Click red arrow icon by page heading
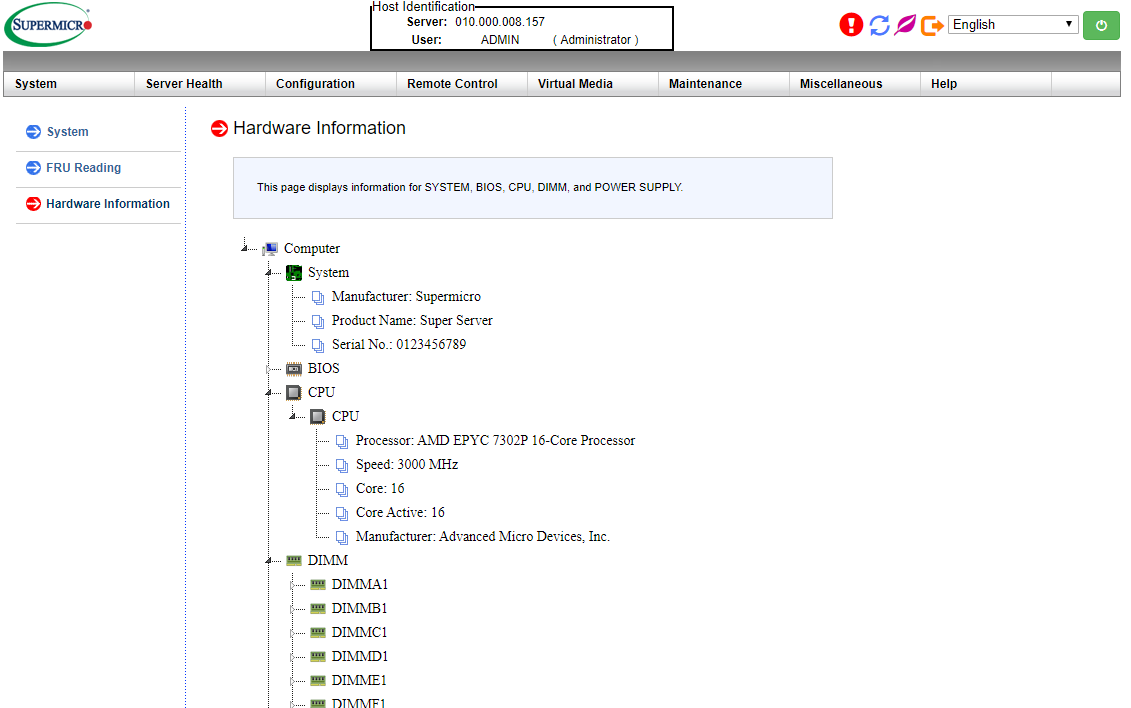 tap(219, 128)
